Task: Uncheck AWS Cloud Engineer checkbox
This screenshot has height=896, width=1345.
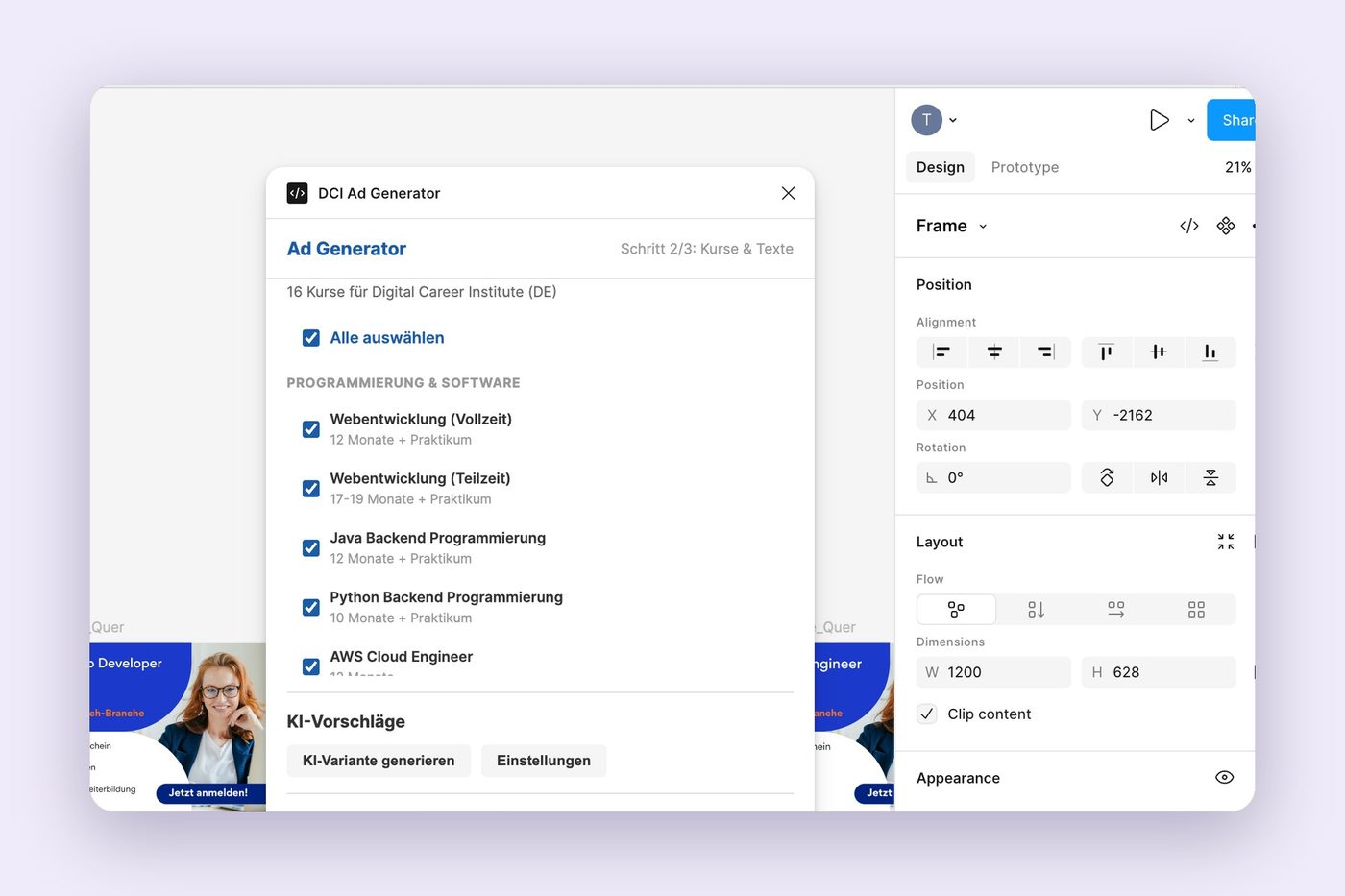Action: tap(310, 666)
